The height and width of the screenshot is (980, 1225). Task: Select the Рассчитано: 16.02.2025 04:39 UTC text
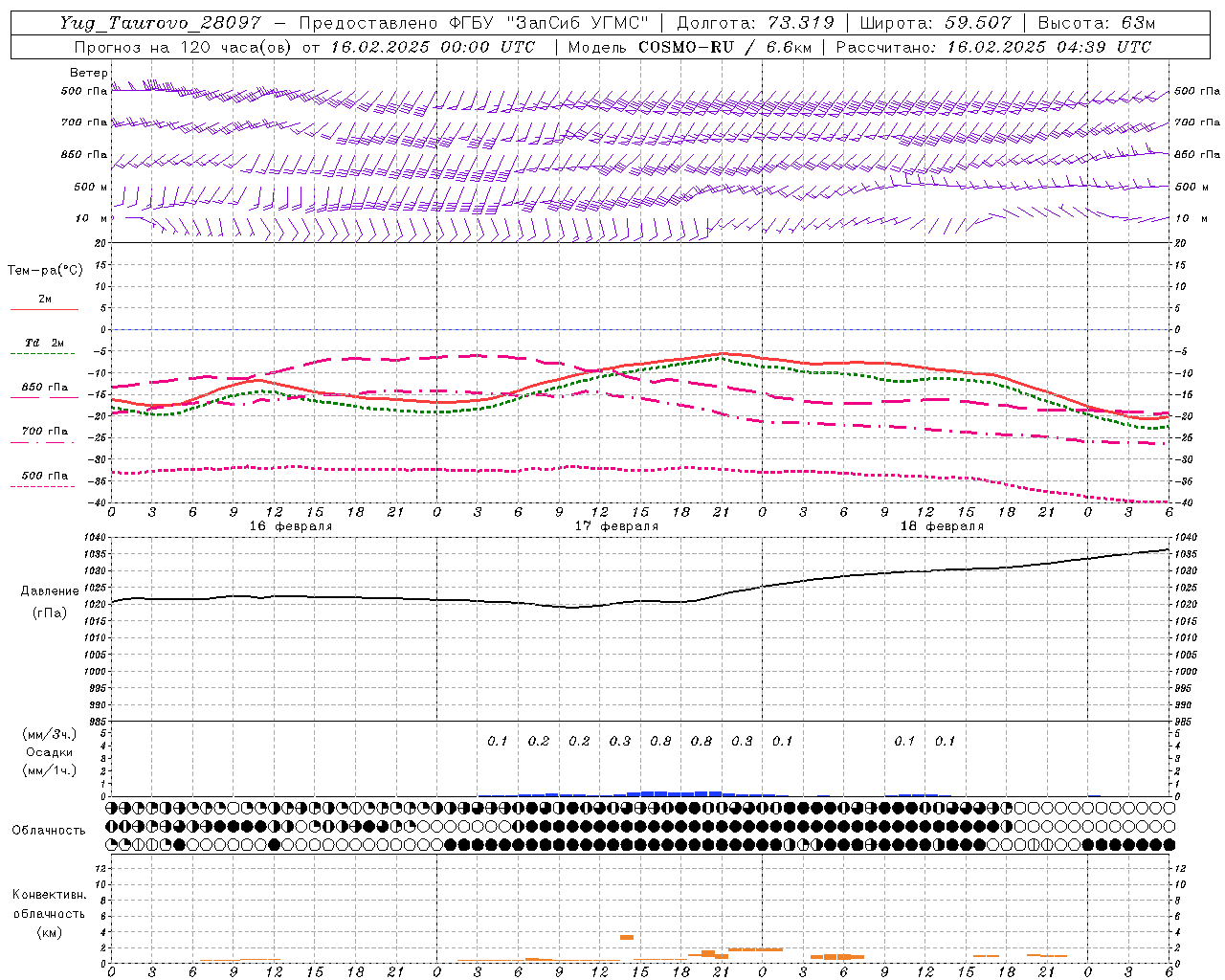pyautogui.click(x=993, y=47)
